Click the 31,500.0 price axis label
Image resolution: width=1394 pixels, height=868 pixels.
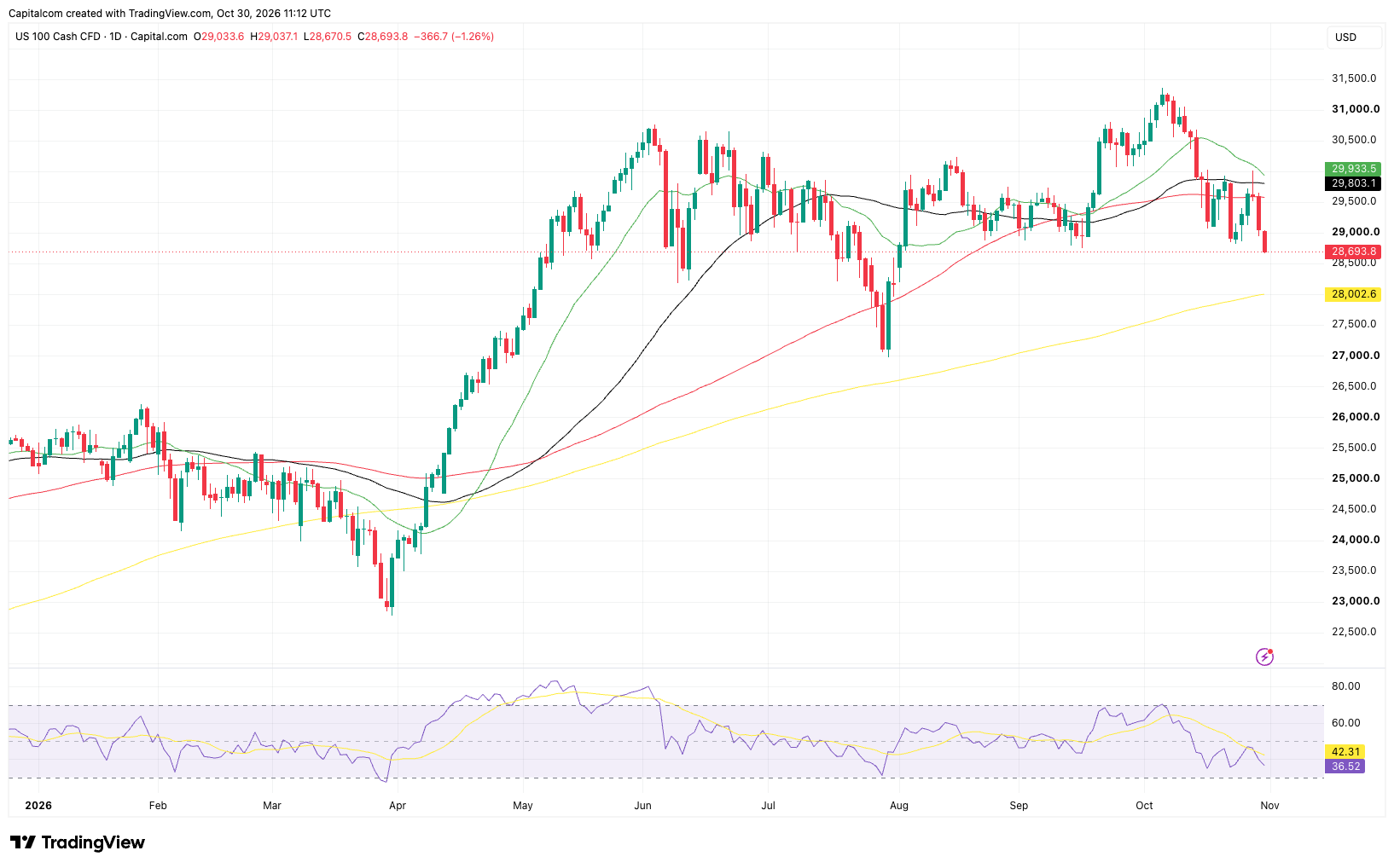[1355, 78]
